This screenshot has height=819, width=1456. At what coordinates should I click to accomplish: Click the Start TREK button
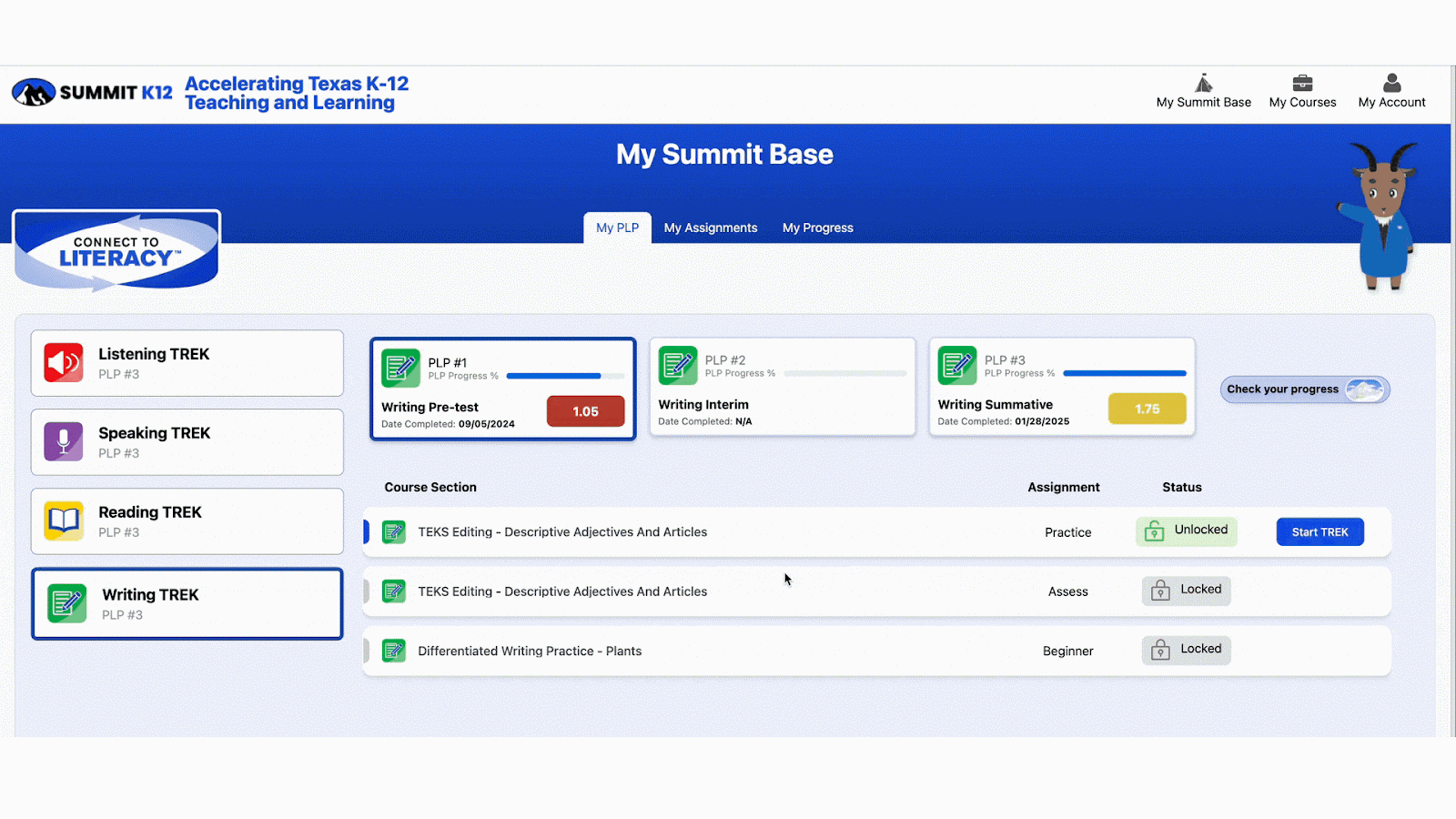click(1319, 532)
